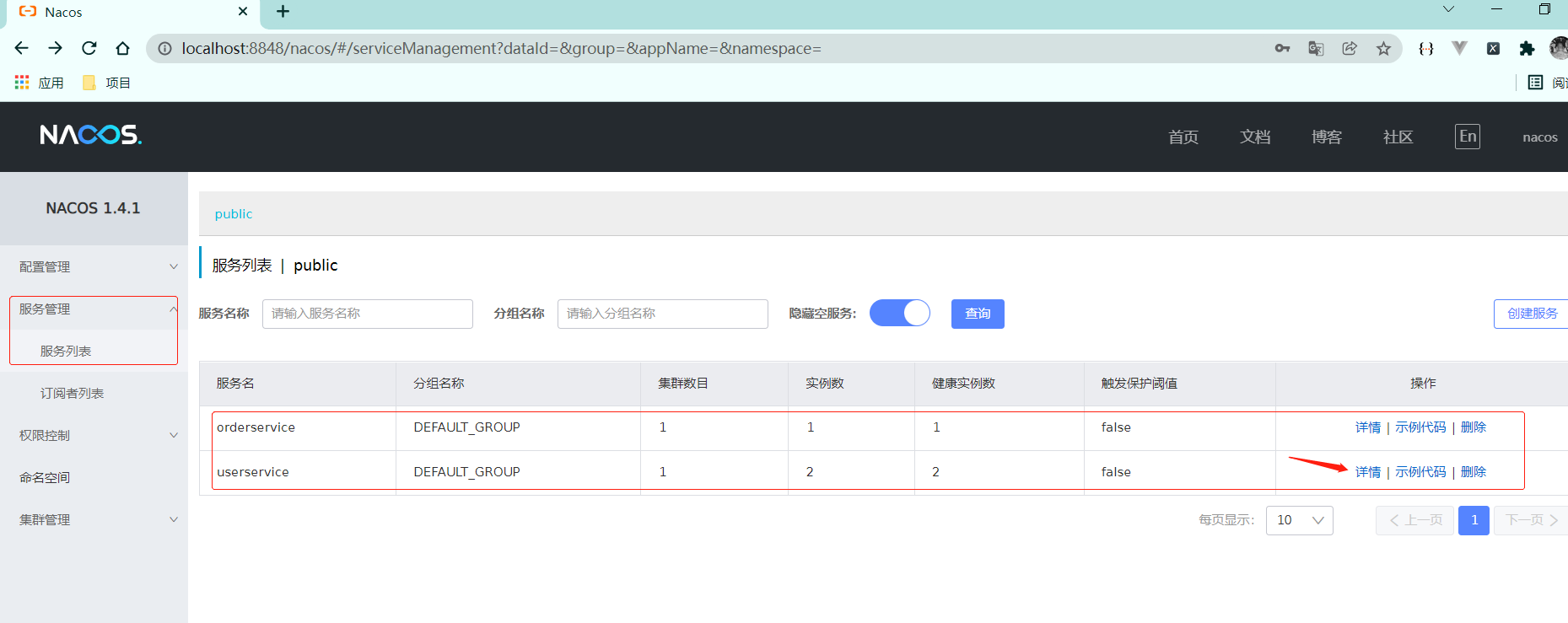Go back to the previous page
Screen dimensions: 1568x623
22,48
